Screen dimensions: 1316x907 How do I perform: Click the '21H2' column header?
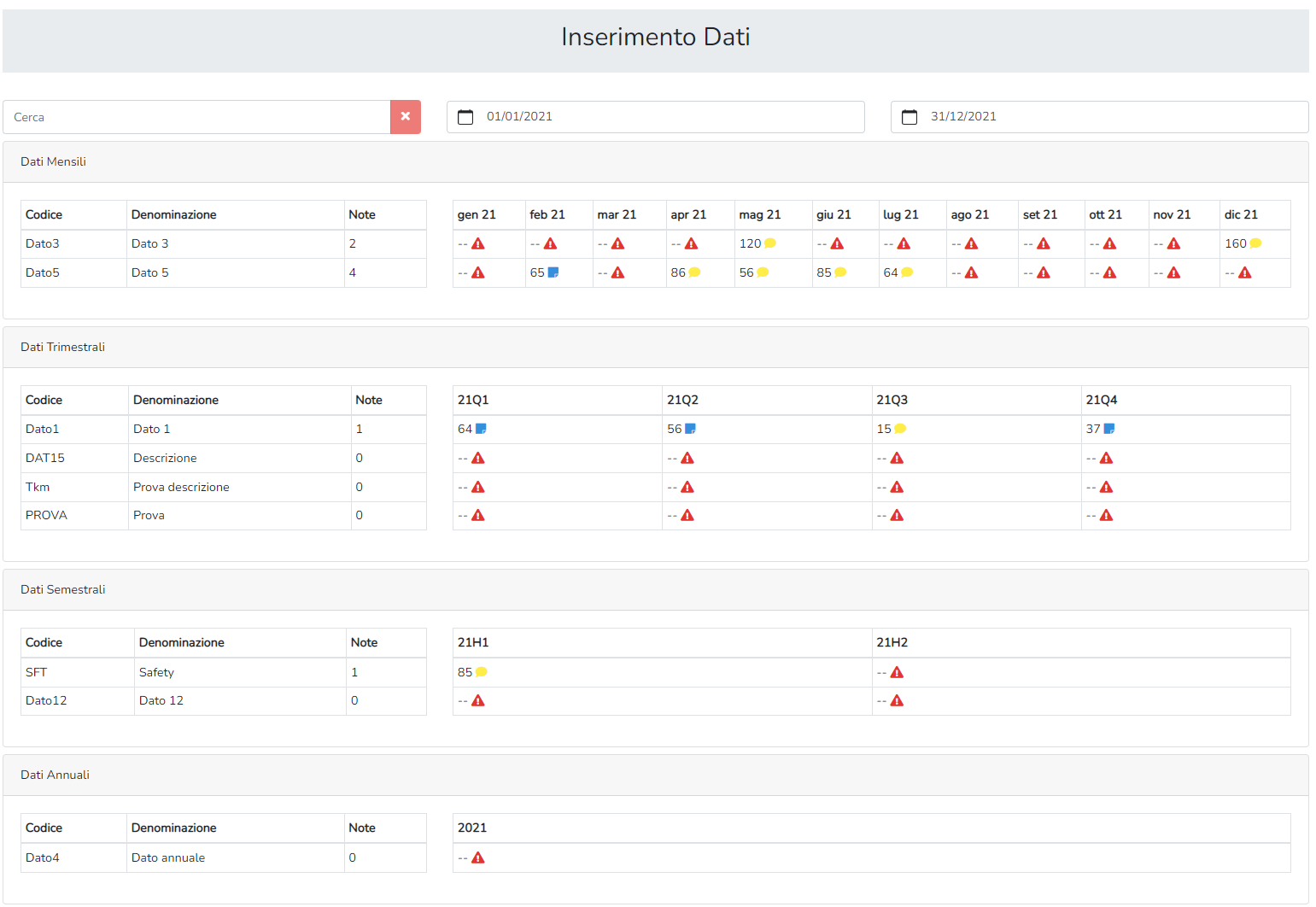pyautogui.click(x=1081, y=643)
